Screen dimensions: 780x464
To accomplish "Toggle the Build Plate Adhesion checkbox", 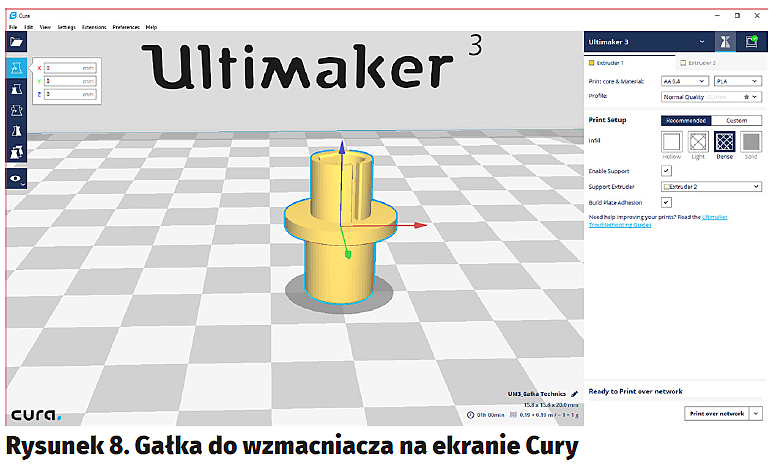I will point(666,202).
